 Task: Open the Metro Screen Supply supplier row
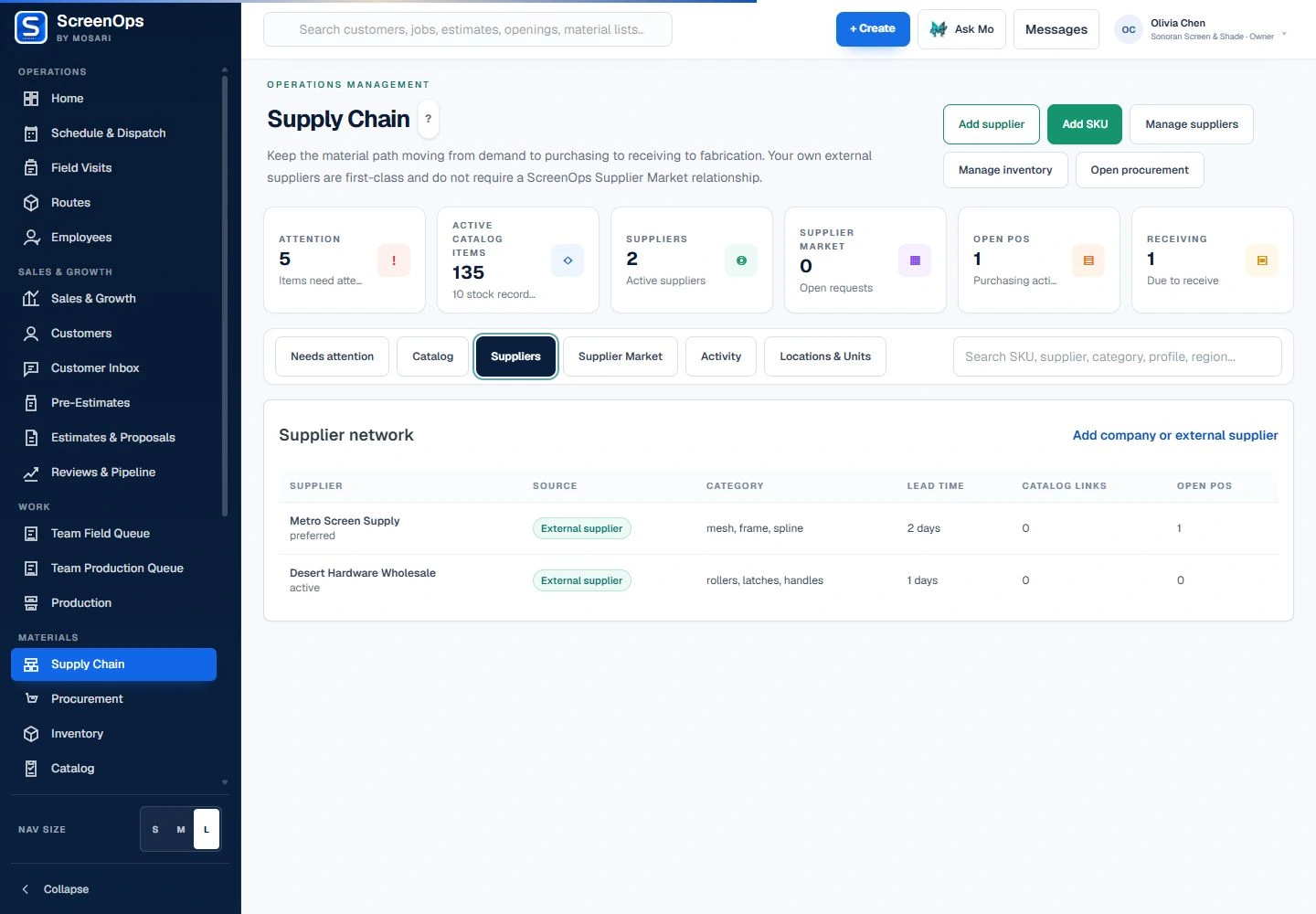(779, 528)
